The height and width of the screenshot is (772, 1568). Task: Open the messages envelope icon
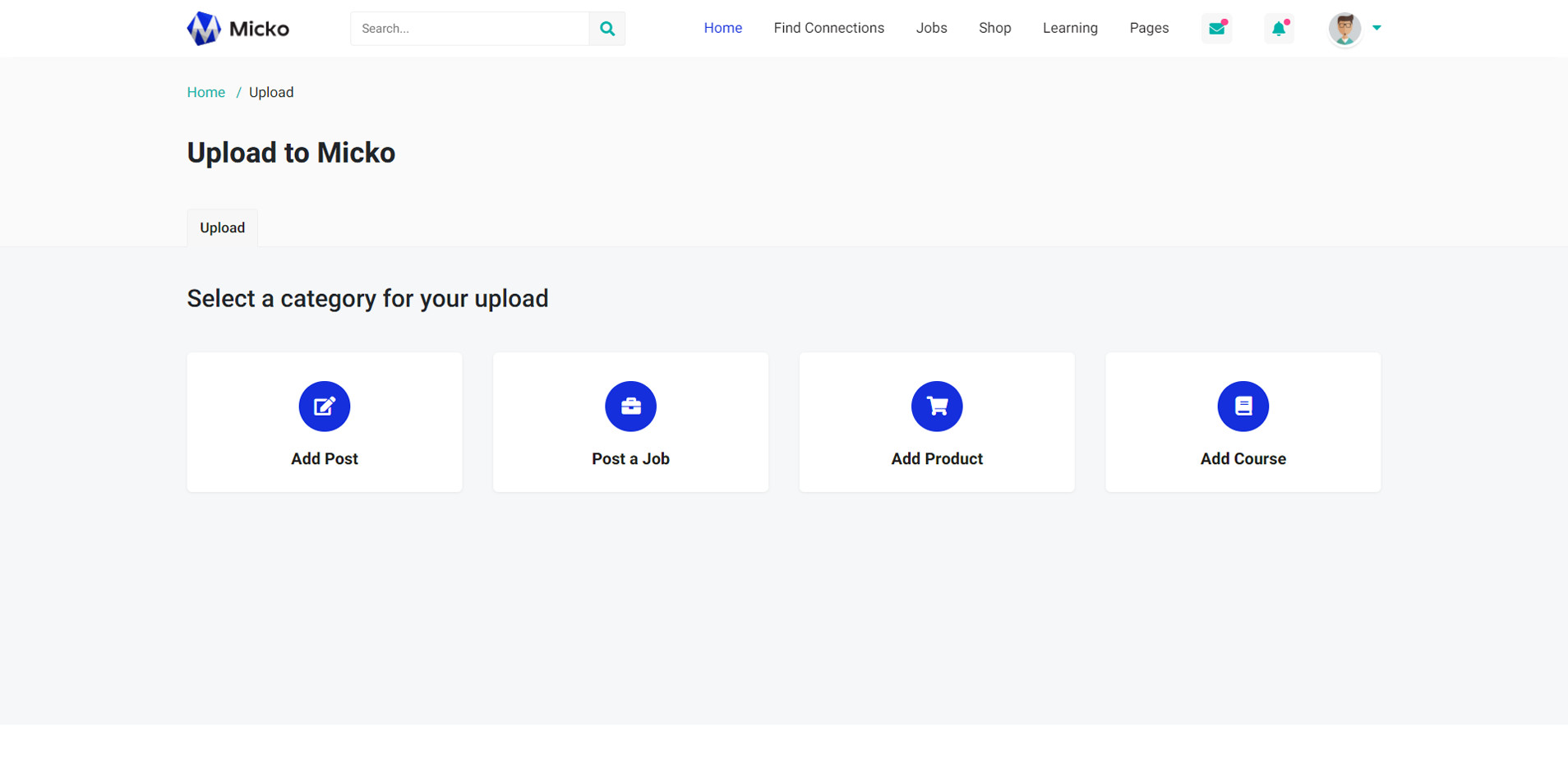(1216, 29)
